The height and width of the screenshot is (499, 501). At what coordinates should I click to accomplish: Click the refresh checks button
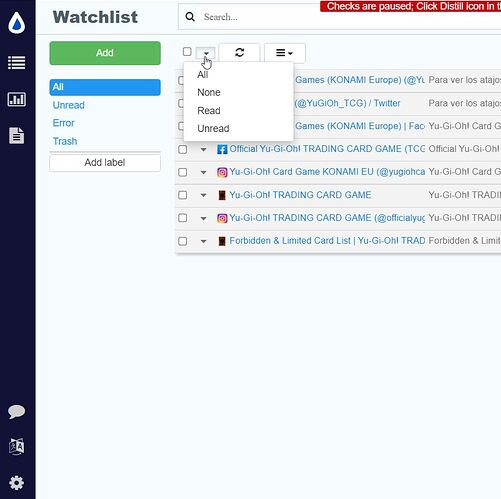coord(239,53)
